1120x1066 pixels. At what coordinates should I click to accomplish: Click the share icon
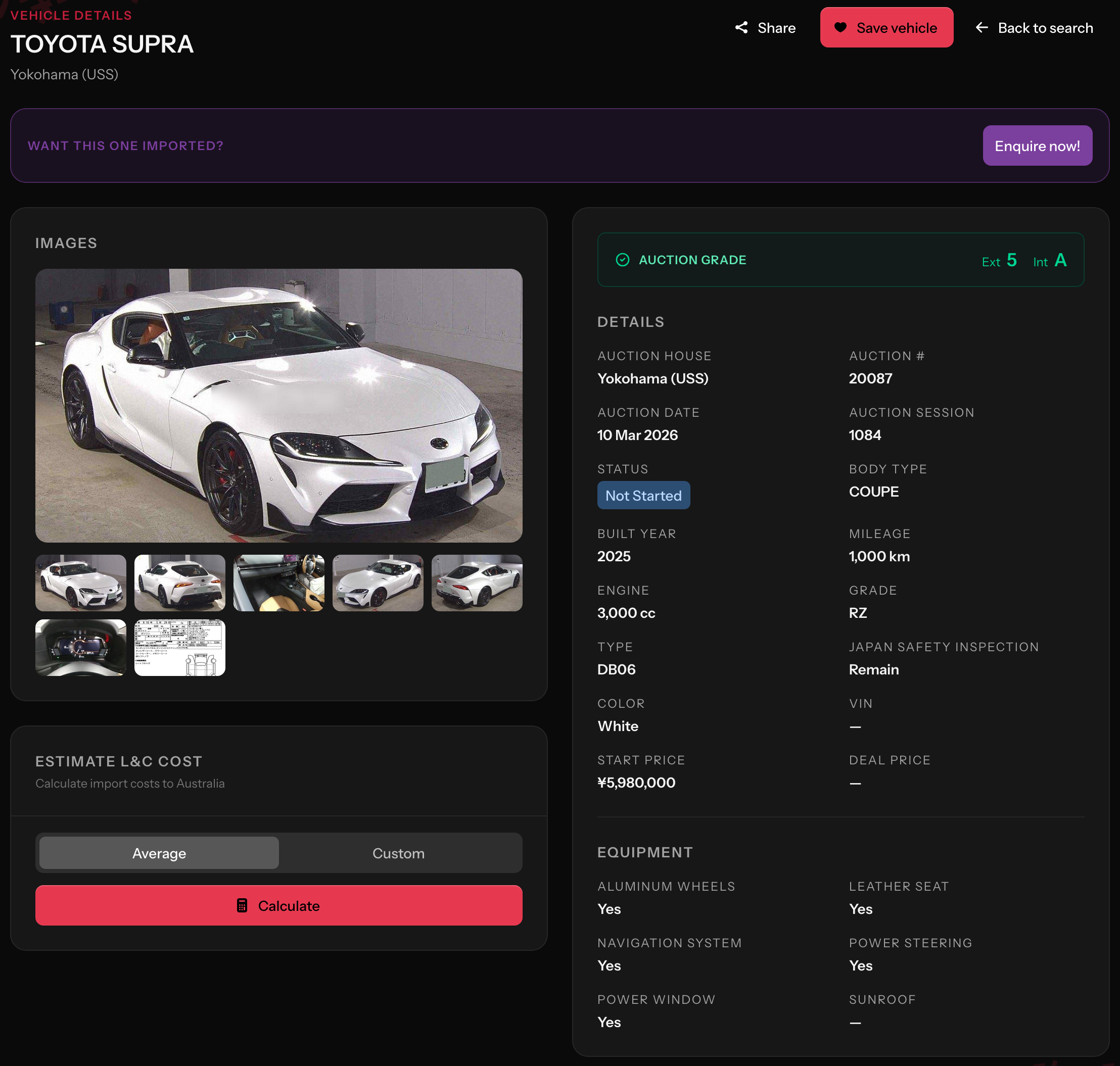pos(741,27)
